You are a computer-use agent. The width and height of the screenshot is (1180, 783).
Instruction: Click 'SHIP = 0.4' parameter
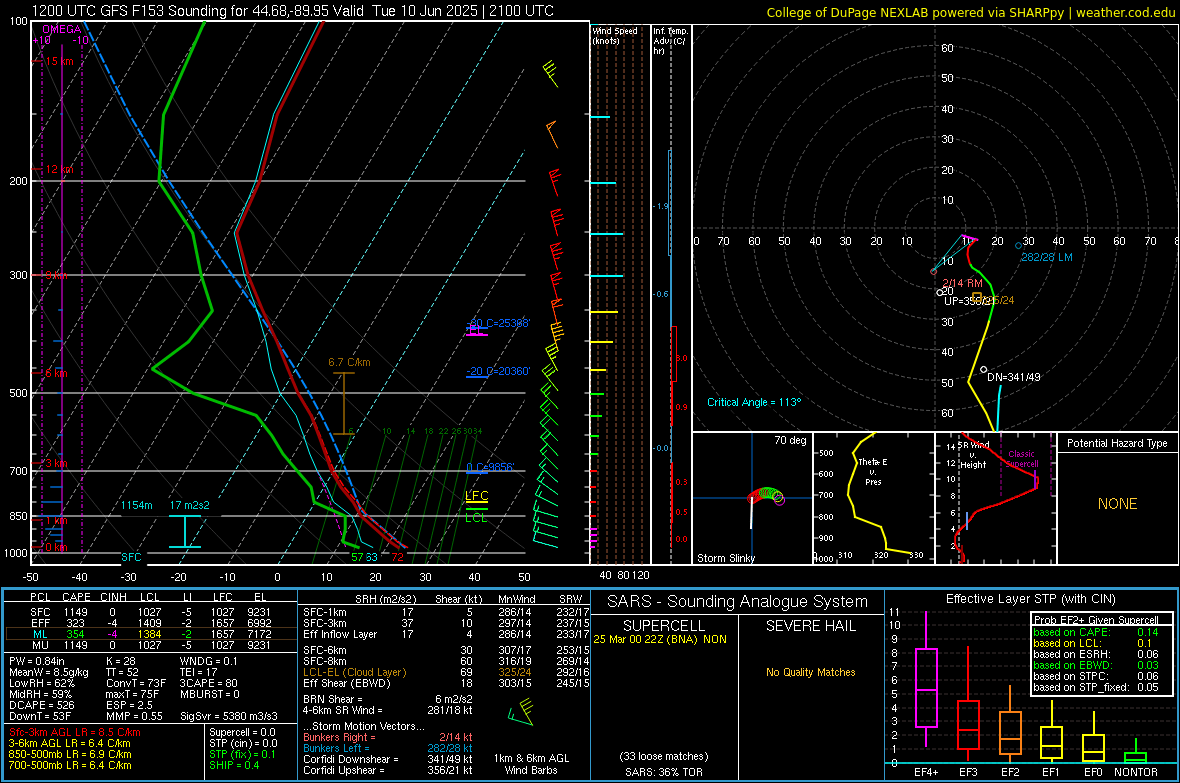(234, 765)
